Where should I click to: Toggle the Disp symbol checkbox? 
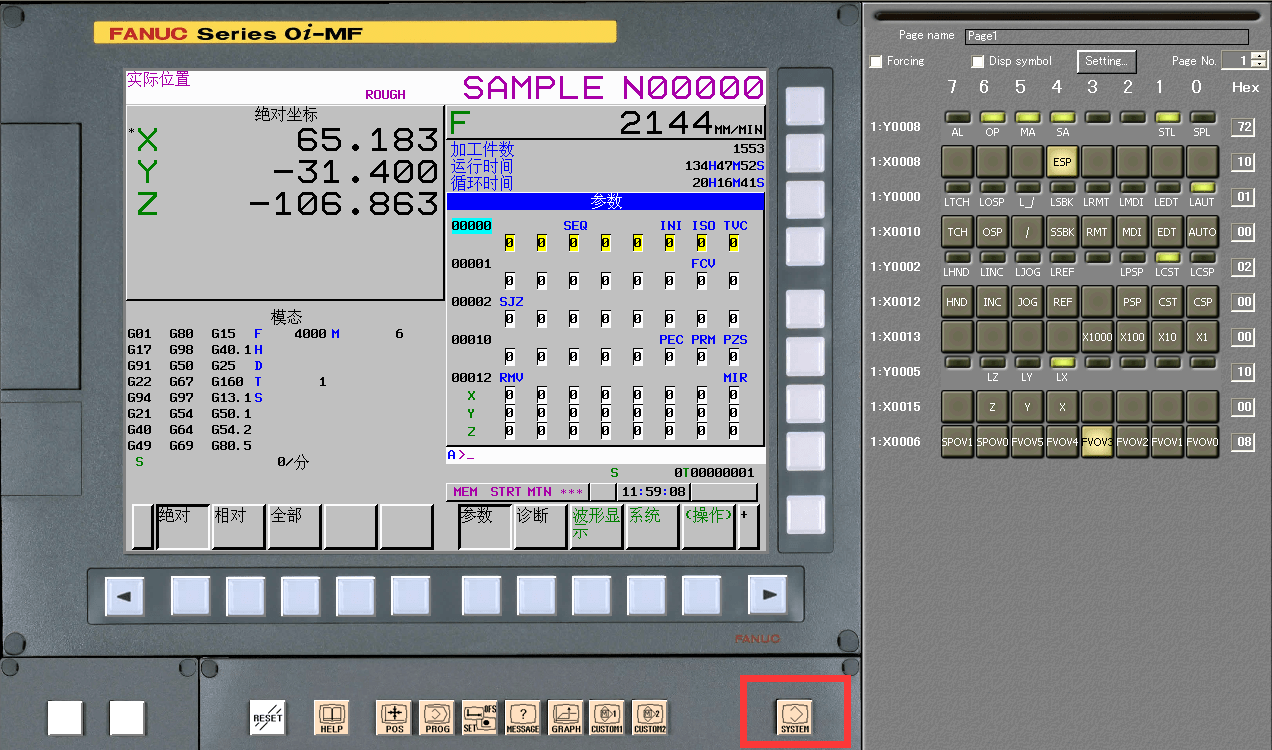tap(979, 61)
